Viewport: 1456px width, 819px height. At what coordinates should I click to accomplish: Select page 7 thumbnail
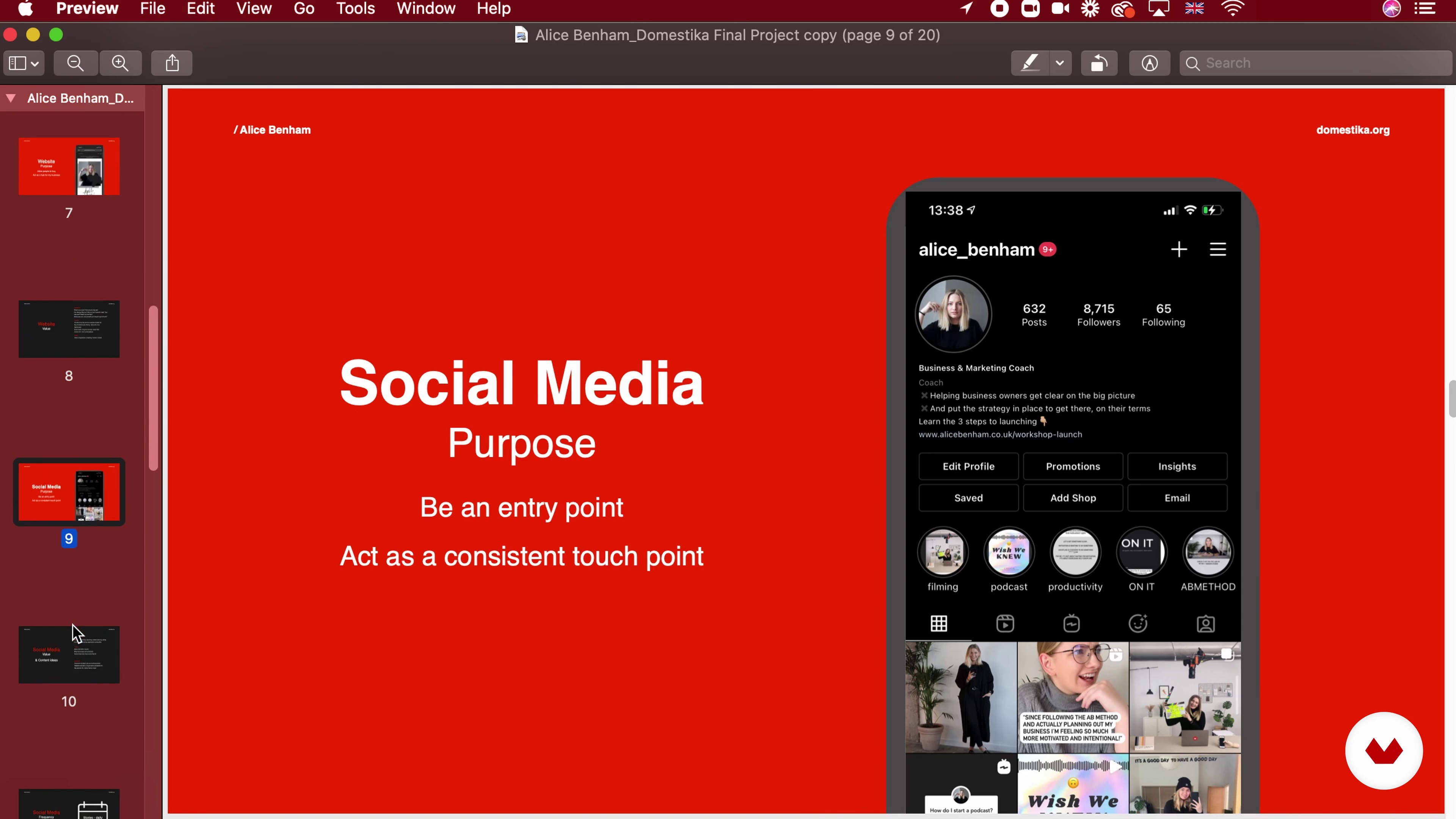[x=69, y=166]
